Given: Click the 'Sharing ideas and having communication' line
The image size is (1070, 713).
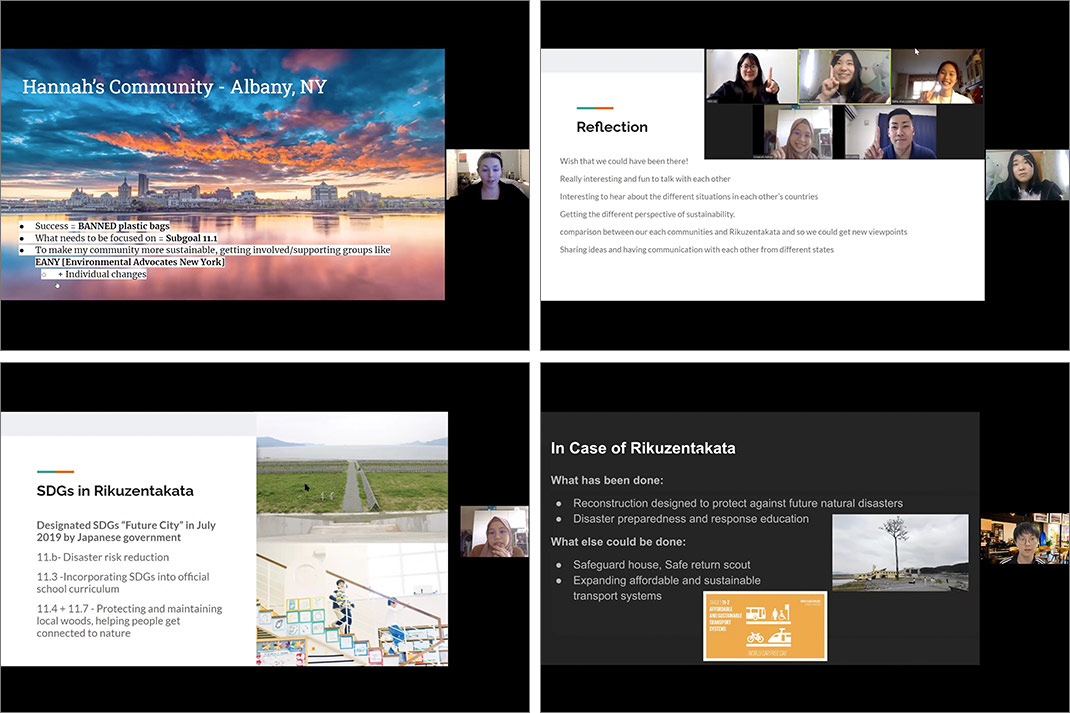Looking at the screenshot, I should tap(696, 250).
